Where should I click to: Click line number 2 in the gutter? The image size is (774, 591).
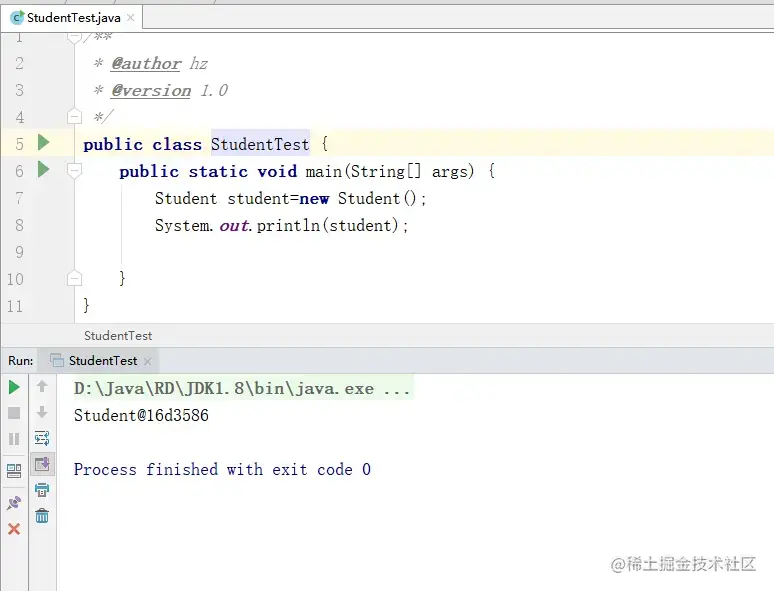tap(19, 63)
